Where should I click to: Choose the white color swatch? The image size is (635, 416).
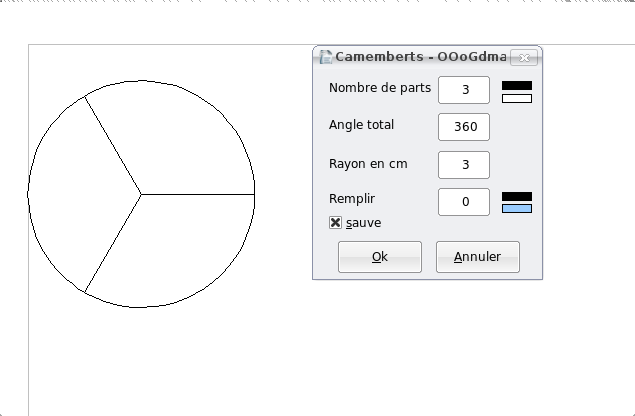(x=516, y=98)
